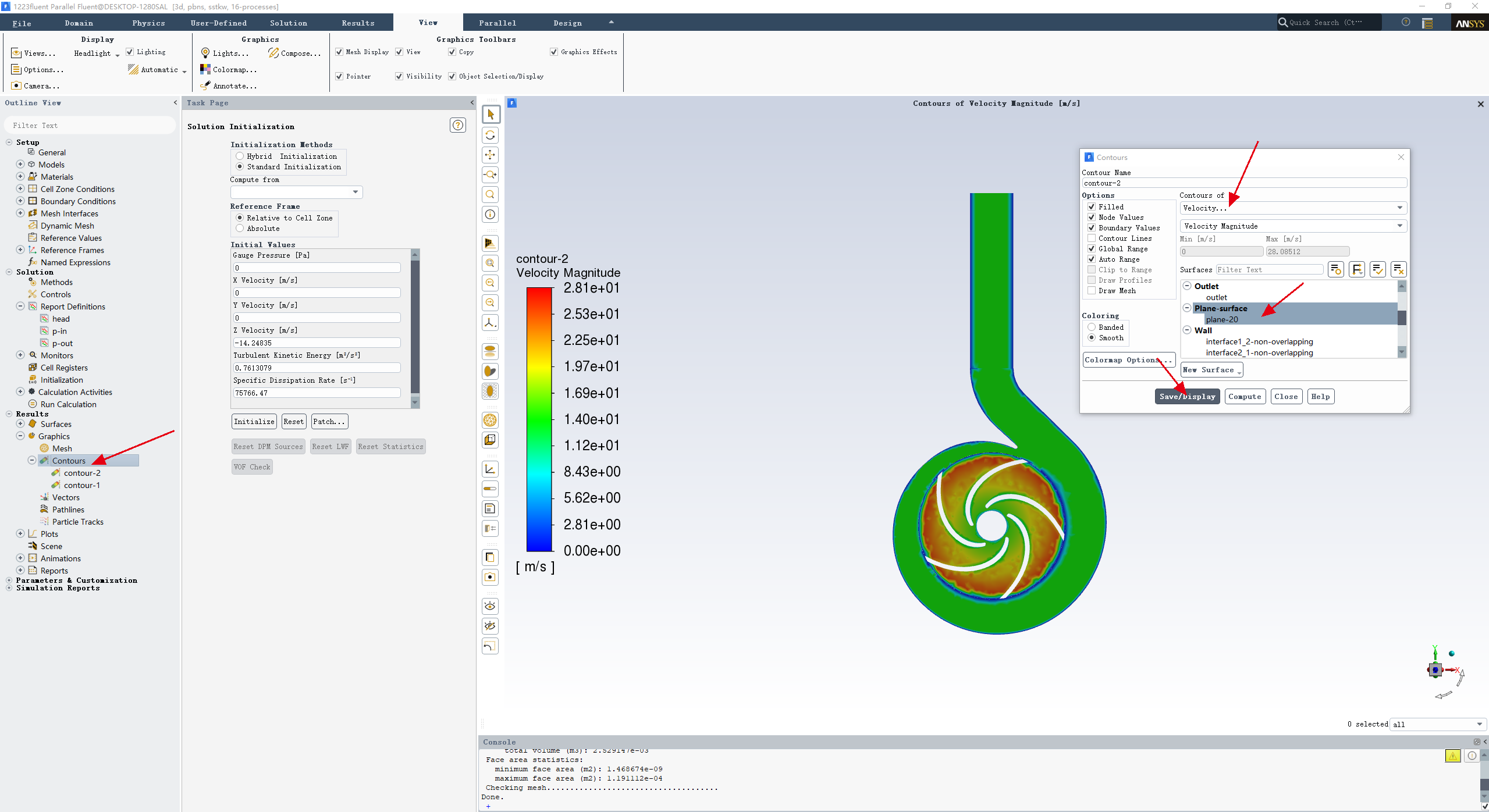The width and height of the screenshot is (1489, 812).
Task: Open the Lights settings icon
Action: (x=205, y=53)
